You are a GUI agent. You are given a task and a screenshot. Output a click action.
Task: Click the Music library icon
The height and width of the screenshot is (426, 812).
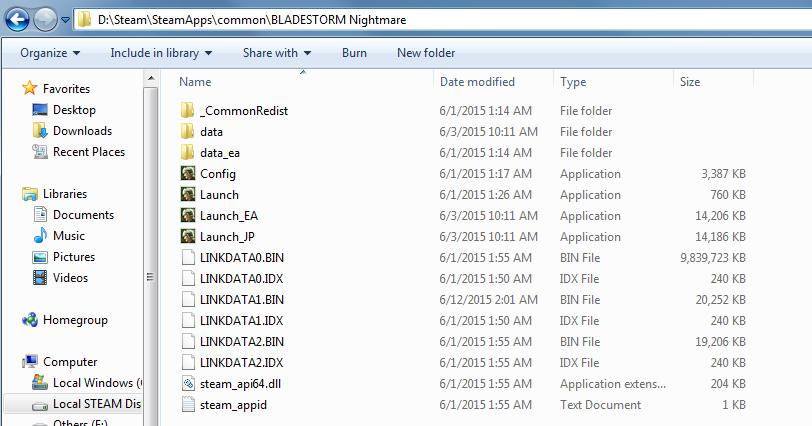[40, 236]
